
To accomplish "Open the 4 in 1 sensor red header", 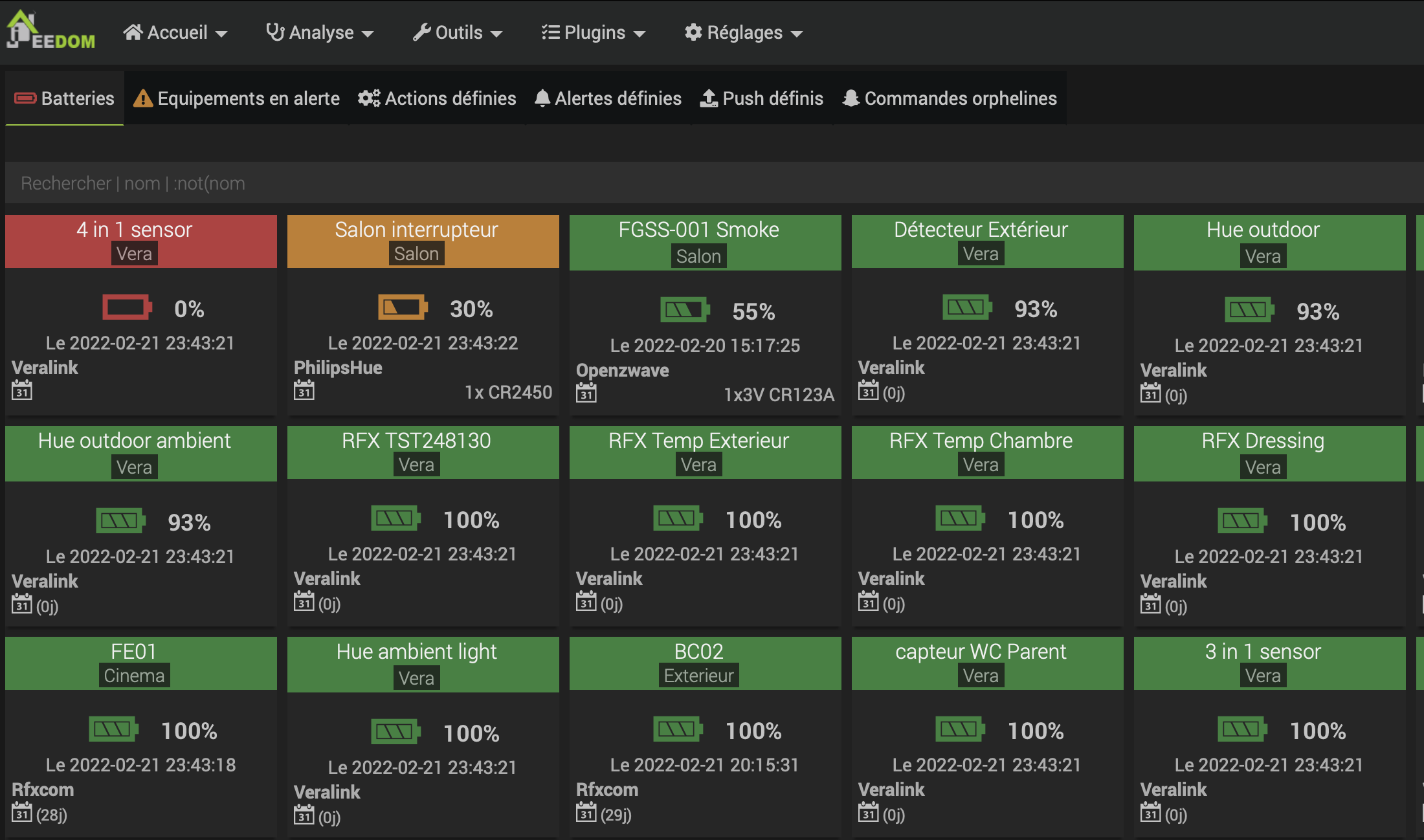I will [141, 241].
